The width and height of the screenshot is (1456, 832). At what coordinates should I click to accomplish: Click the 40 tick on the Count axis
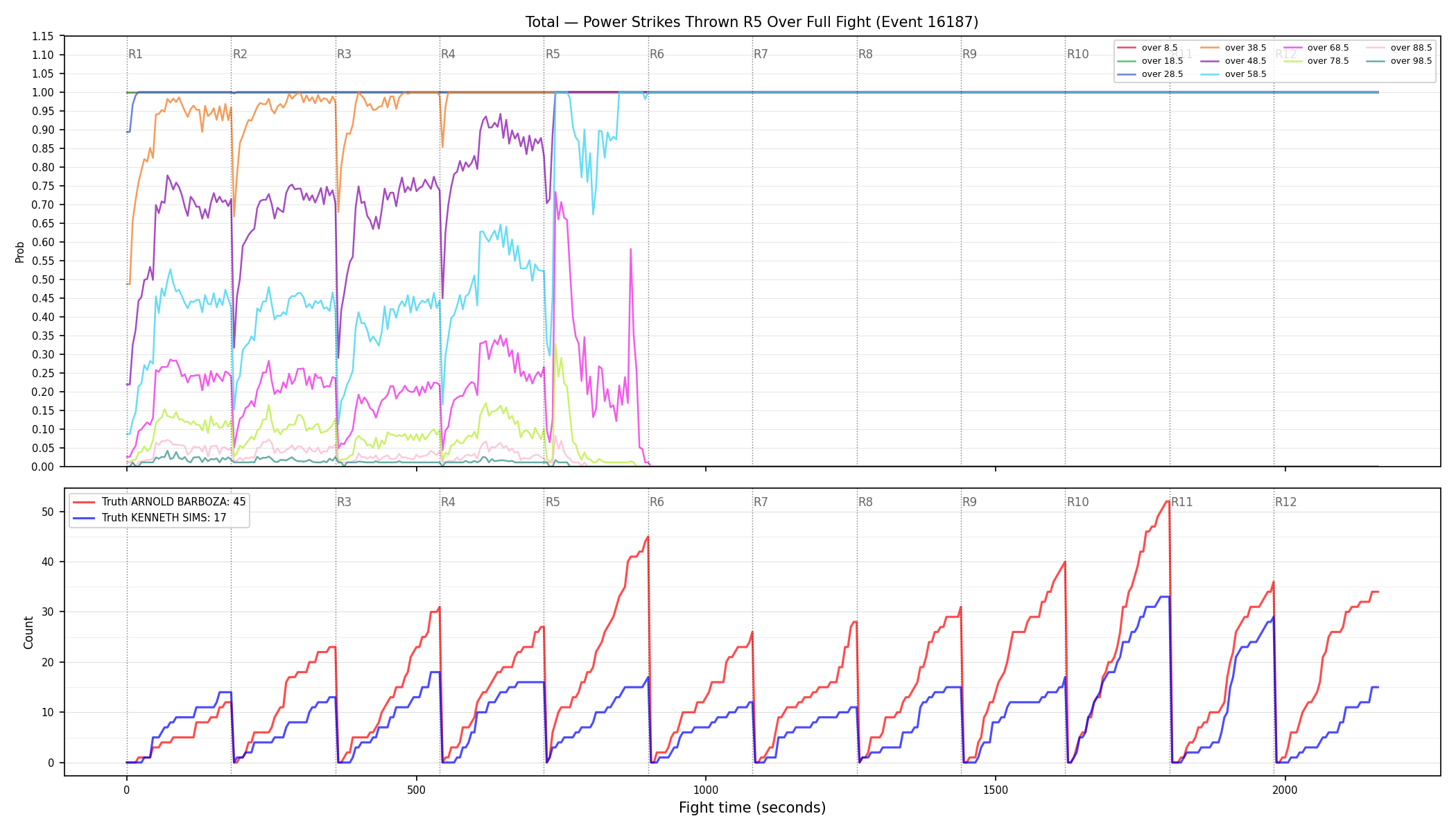48,562
